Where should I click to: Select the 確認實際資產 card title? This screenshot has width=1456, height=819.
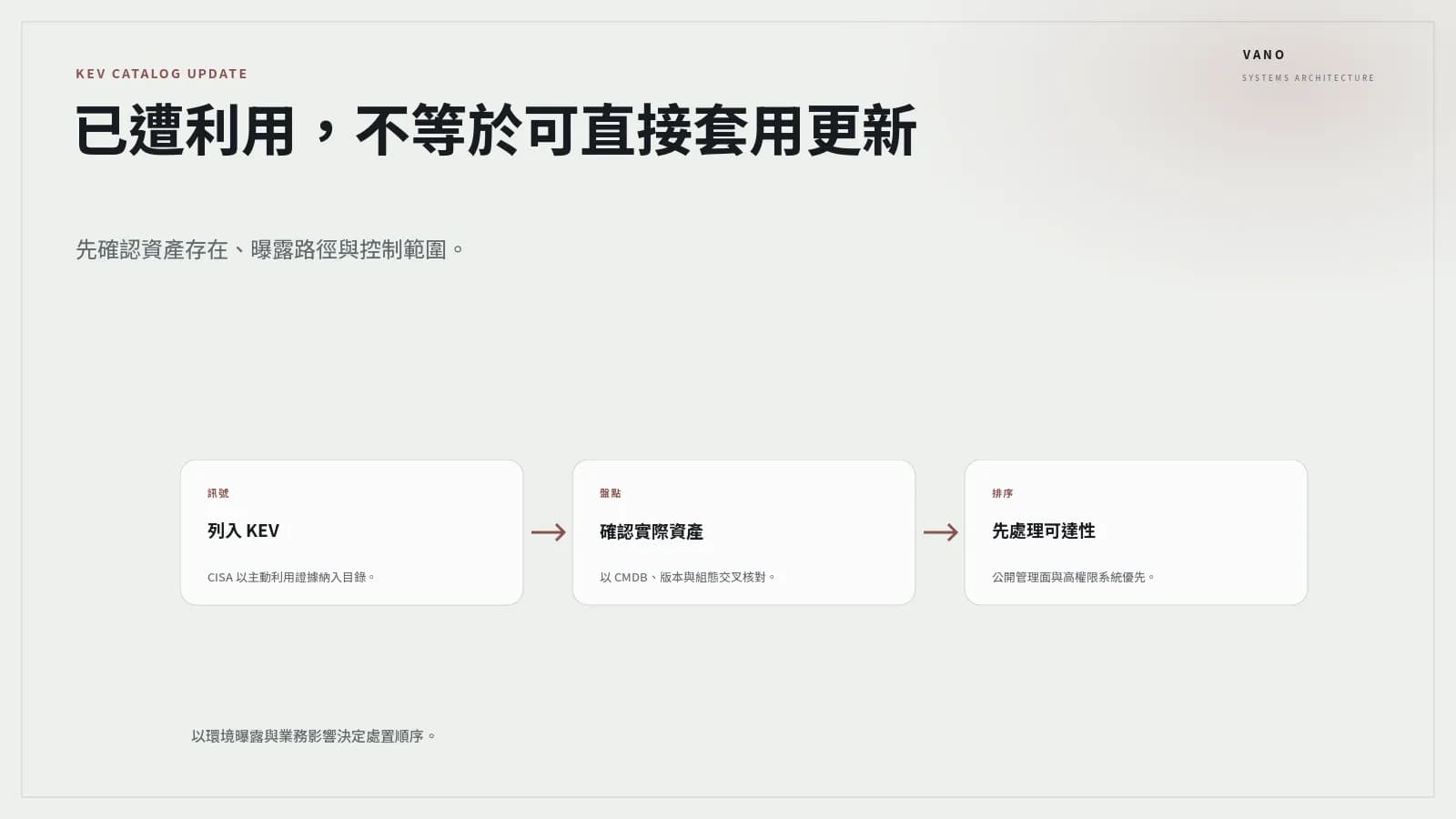[652, 531]
